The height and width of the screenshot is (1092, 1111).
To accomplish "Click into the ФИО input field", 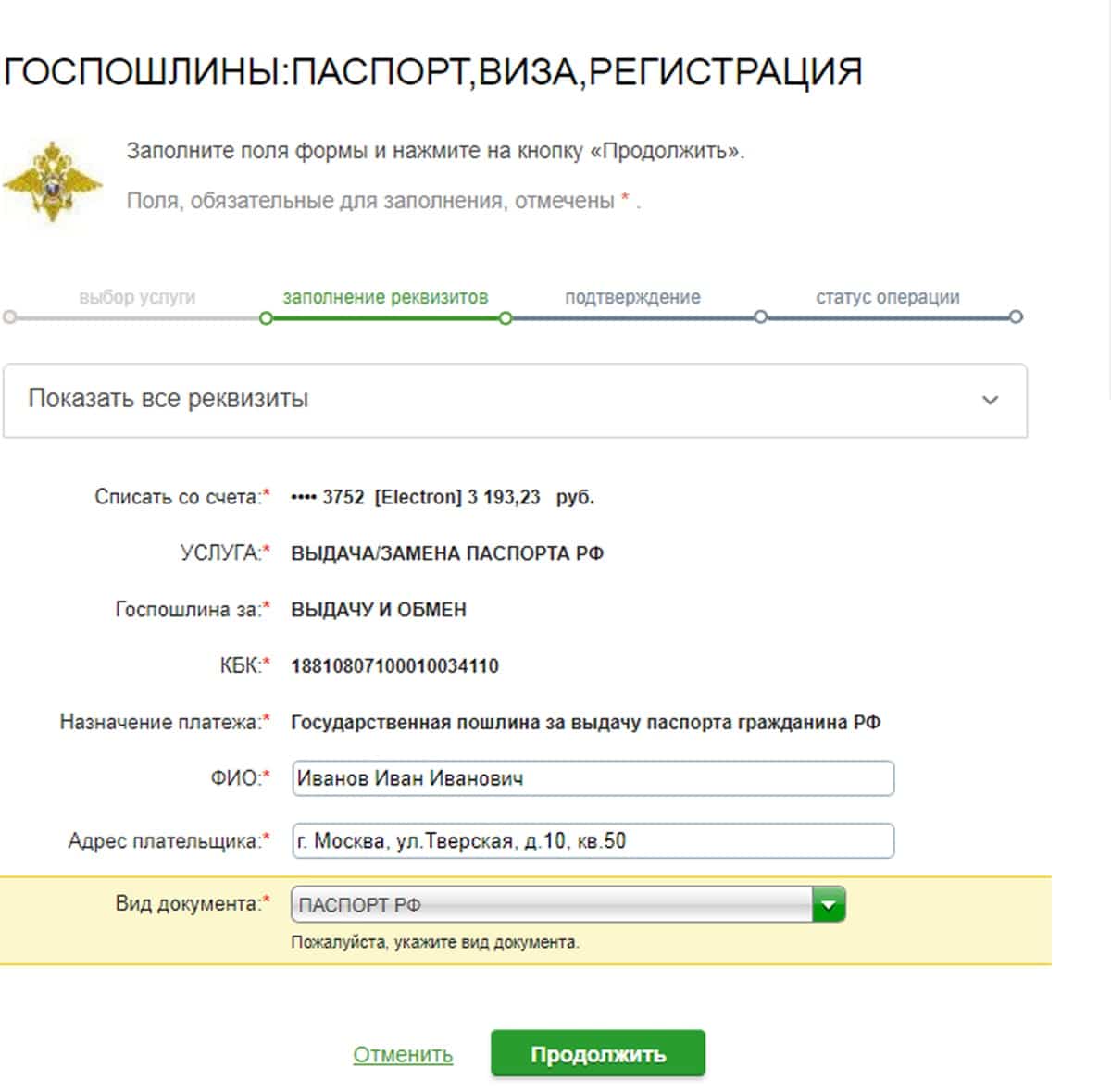I will pos(593,778).
